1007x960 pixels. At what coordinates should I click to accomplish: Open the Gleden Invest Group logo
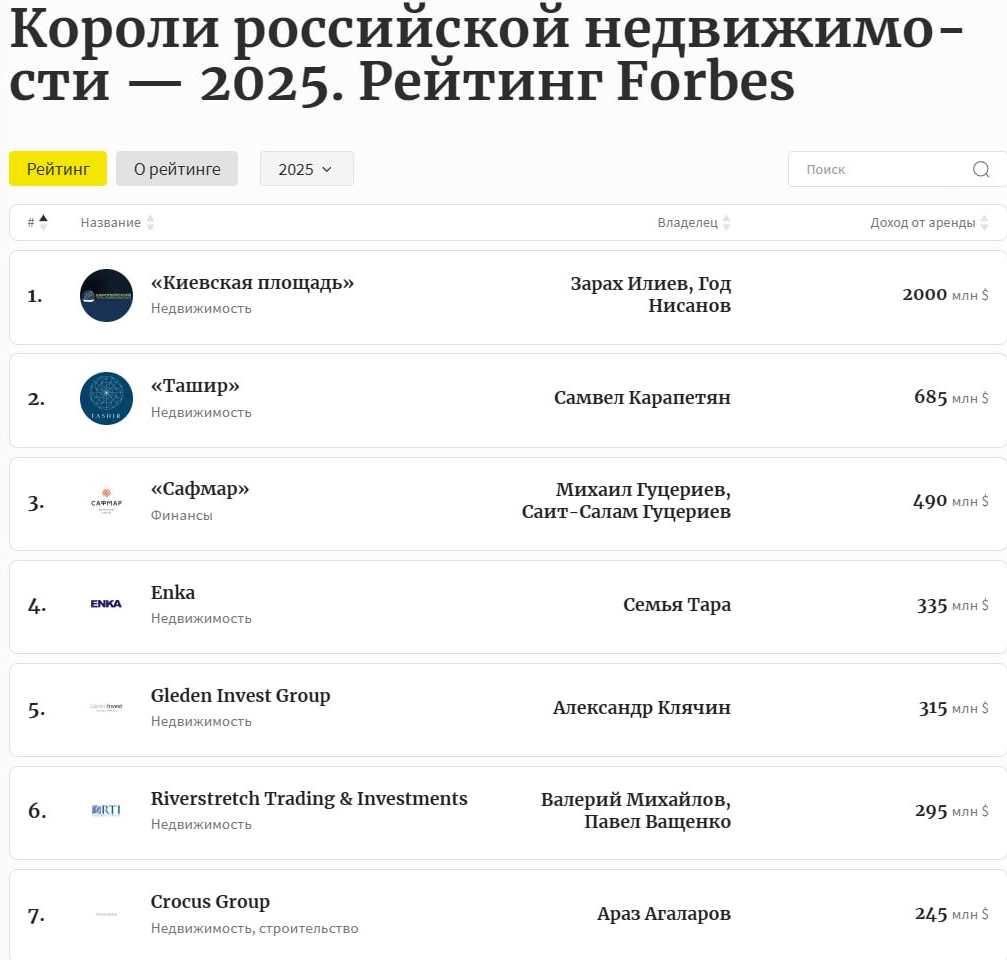coord(107,707)
